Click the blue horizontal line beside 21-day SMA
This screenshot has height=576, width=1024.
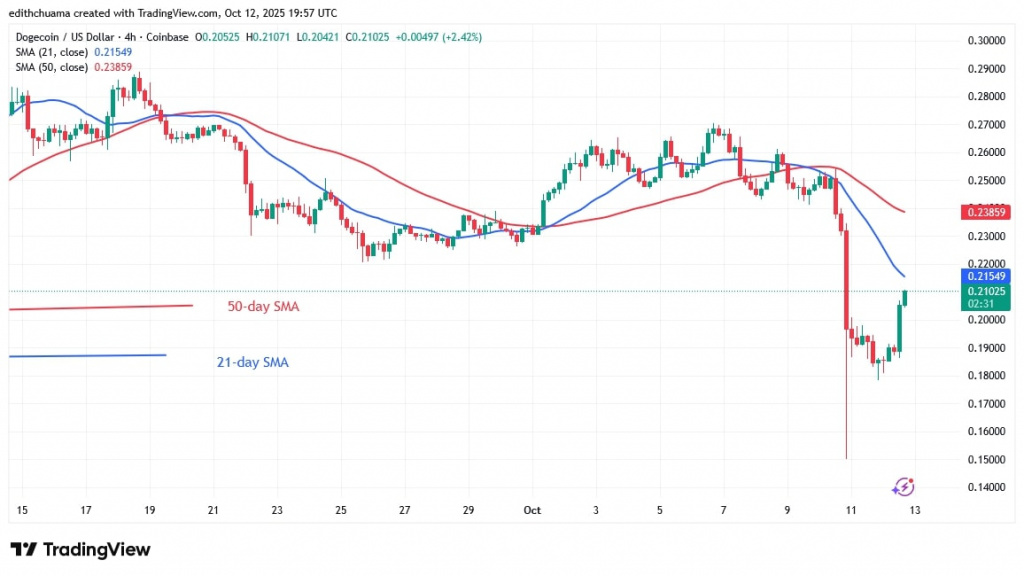pyautogui.click(x=88, y=355)
